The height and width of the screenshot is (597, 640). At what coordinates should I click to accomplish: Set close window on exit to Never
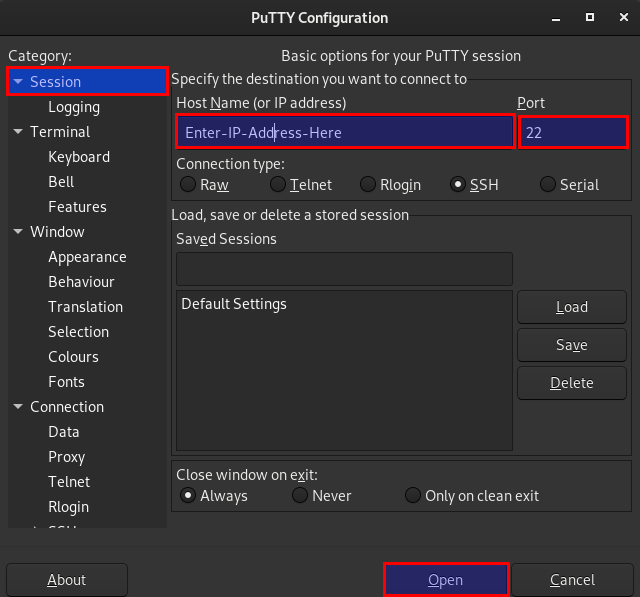[299, 495]
